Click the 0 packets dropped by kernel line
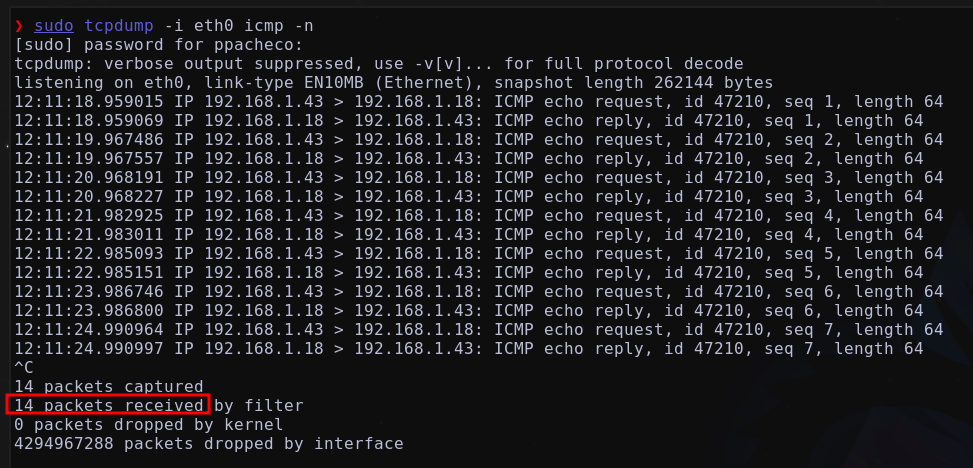 pyautogui.click(x=148, y=425)
